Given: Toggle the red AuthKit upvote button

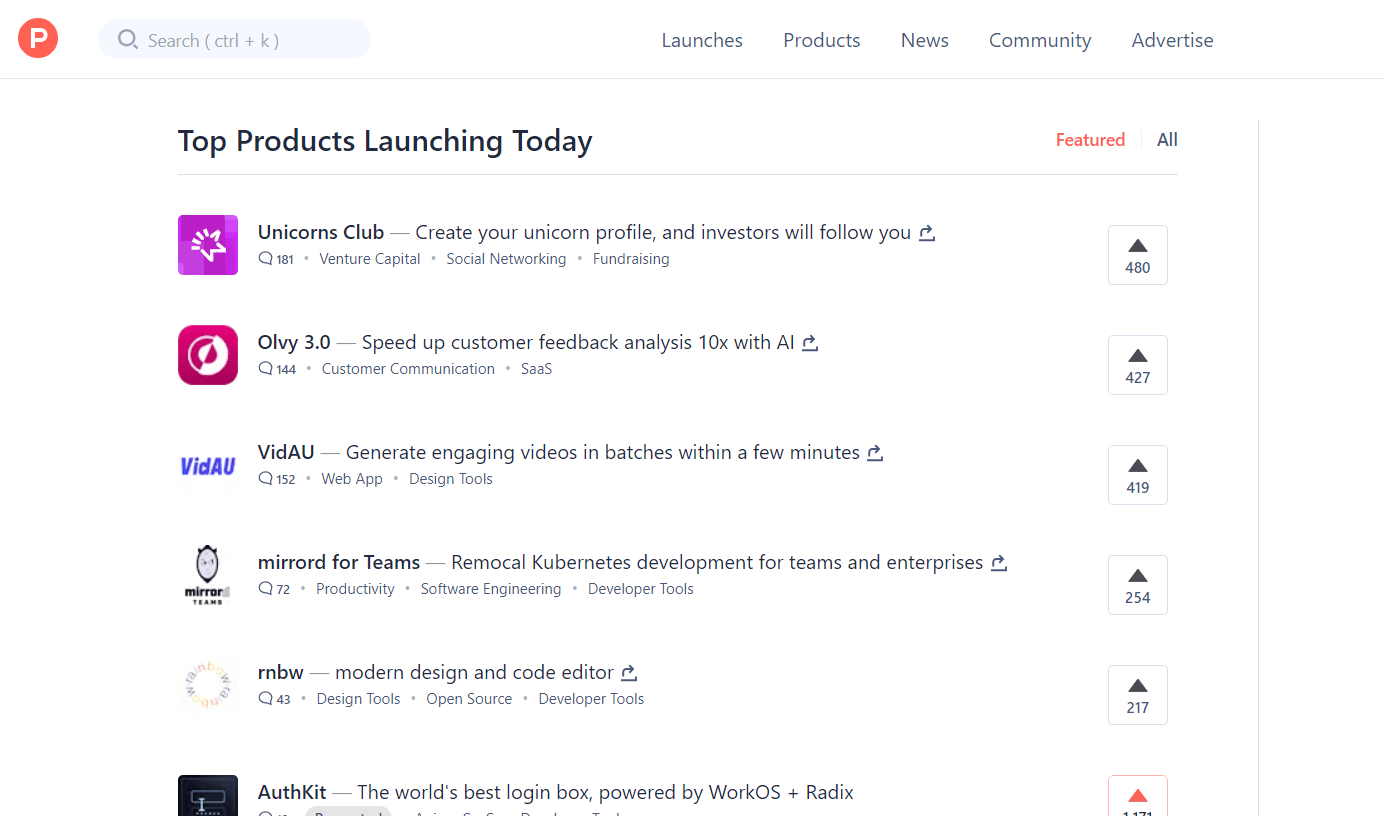Looking at the screenshot, I should [x=1138, y=796].
